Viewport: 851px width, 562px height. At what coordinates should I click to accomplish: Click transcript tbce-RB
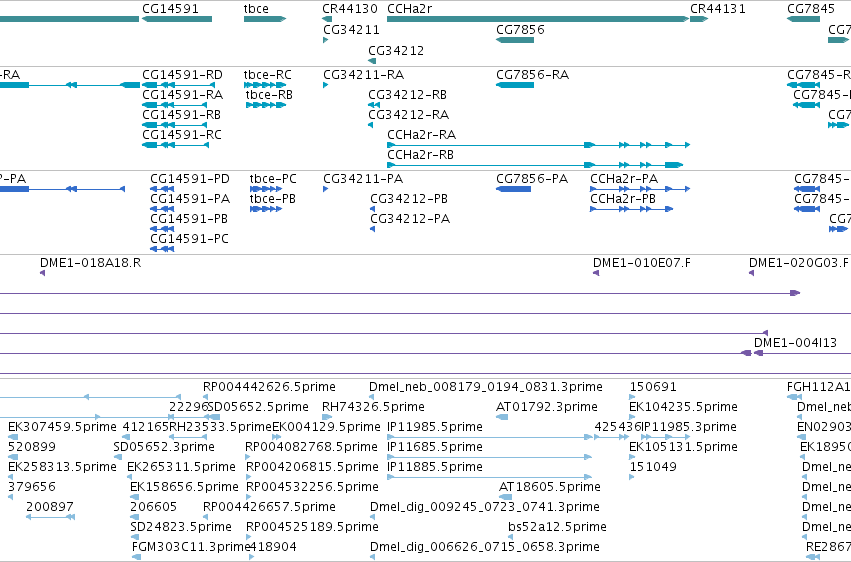point(269,95)
